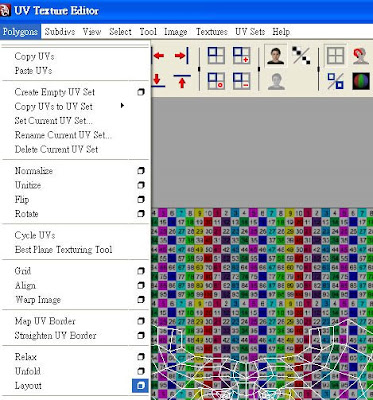Click blue grid icon with red minus
The height and width of the screenshot is (400, 373).
pyautogui.click(x=241, y=81)
